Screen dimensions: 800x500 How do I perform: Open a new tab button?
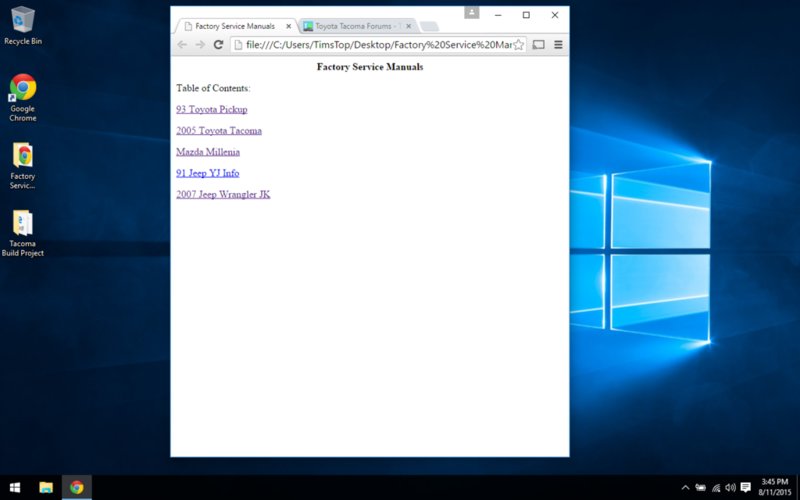(430, 27)
